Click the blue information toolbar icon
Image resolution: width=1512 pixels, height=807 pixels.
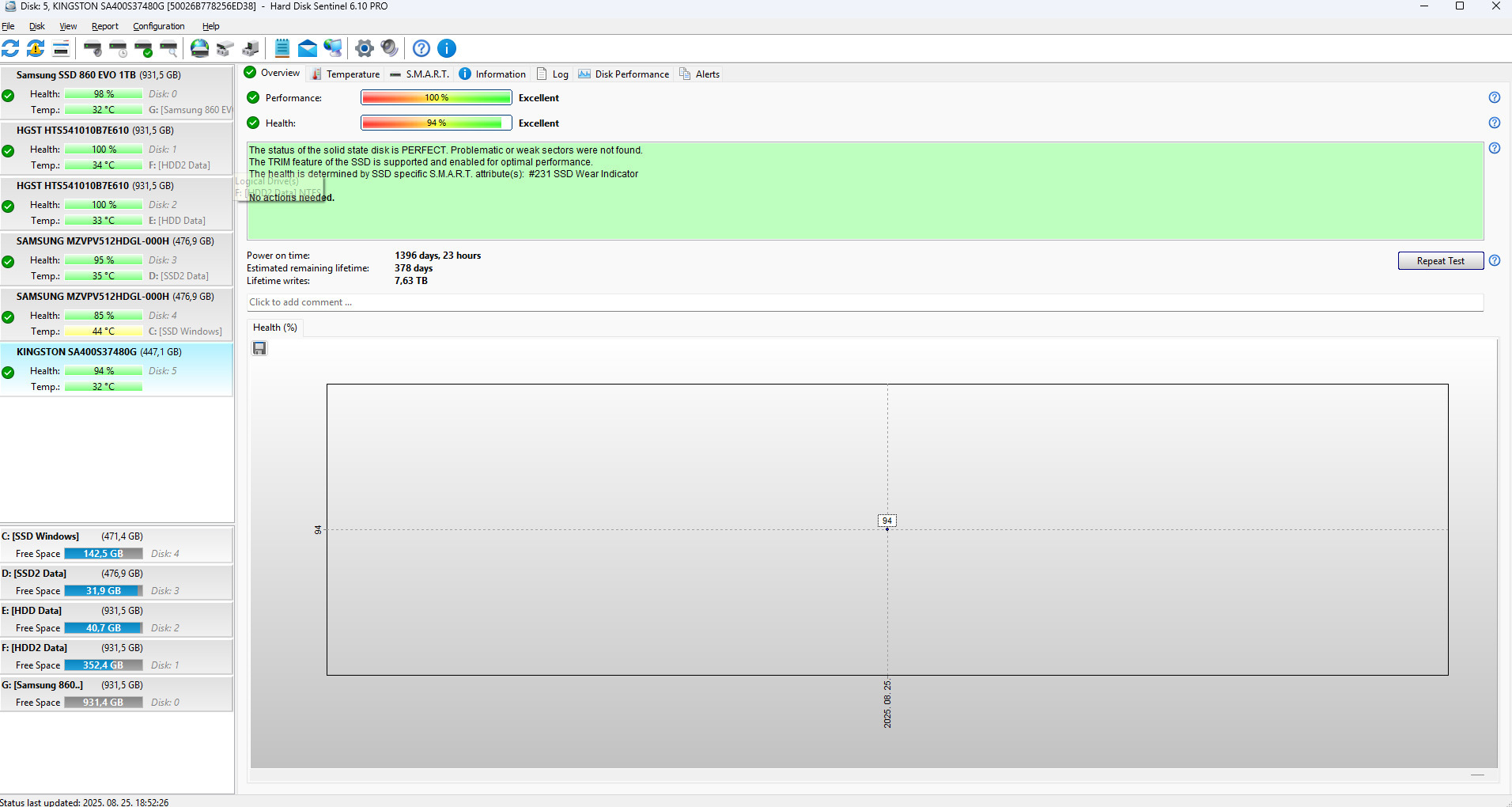click(x=447, y=48)
